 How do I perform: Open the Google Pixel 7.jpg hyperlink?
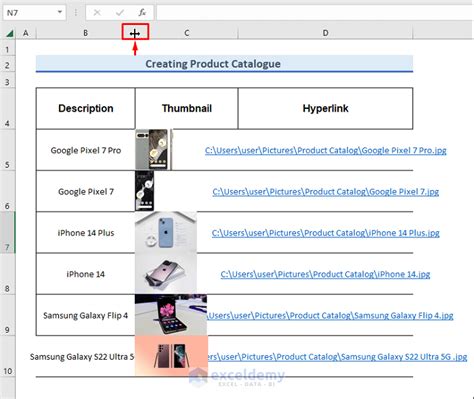tap(326, 192)
